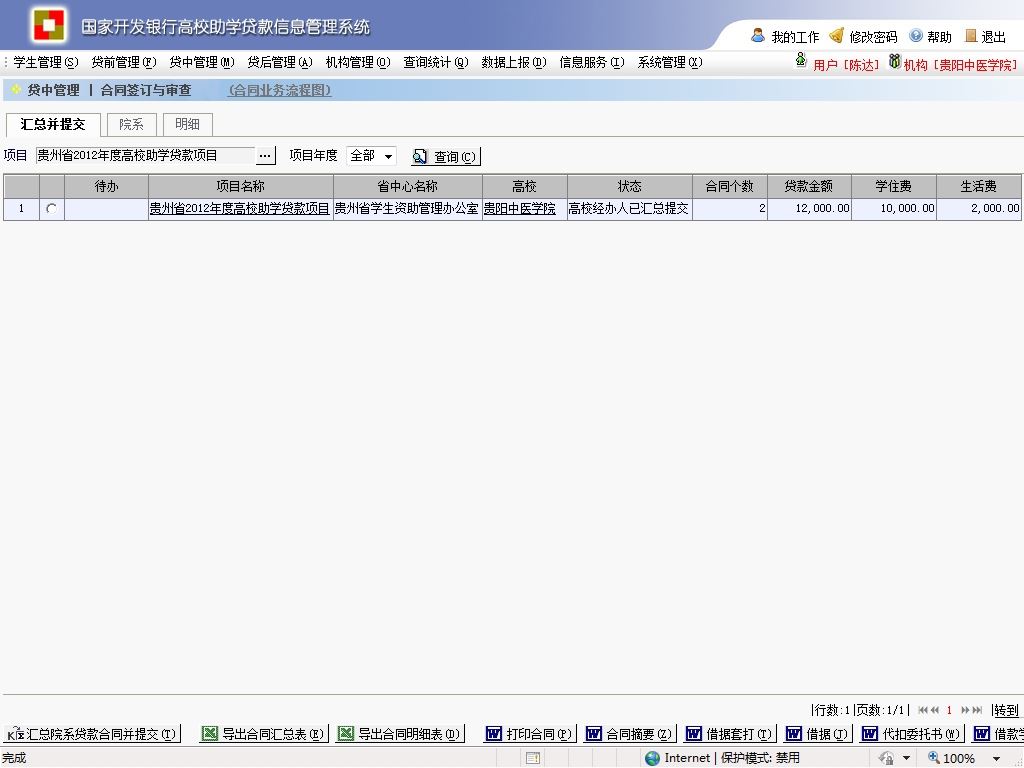Click the star icon beside 贷中管理

click(x=16, y=89)
